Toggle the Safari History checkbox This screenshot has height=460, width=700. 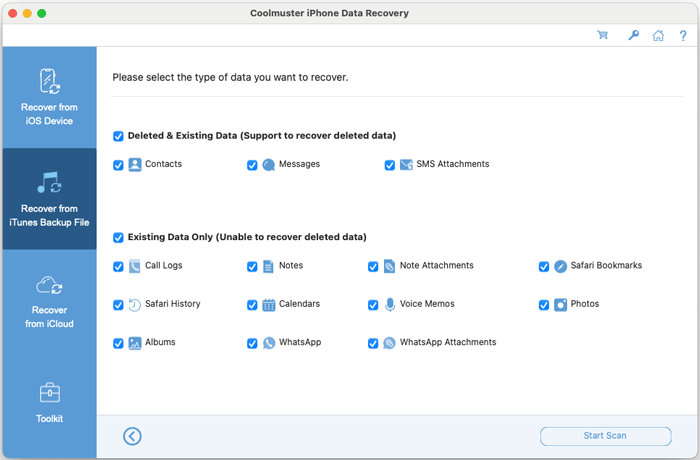[x=118, y=305]
